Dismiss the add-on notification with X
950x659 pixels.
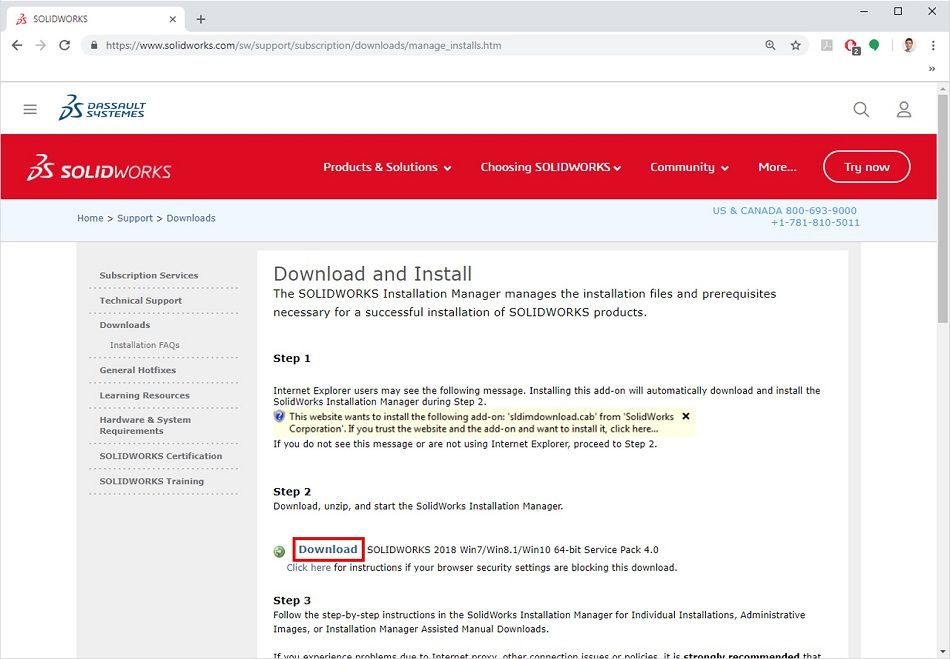point(686,416)
